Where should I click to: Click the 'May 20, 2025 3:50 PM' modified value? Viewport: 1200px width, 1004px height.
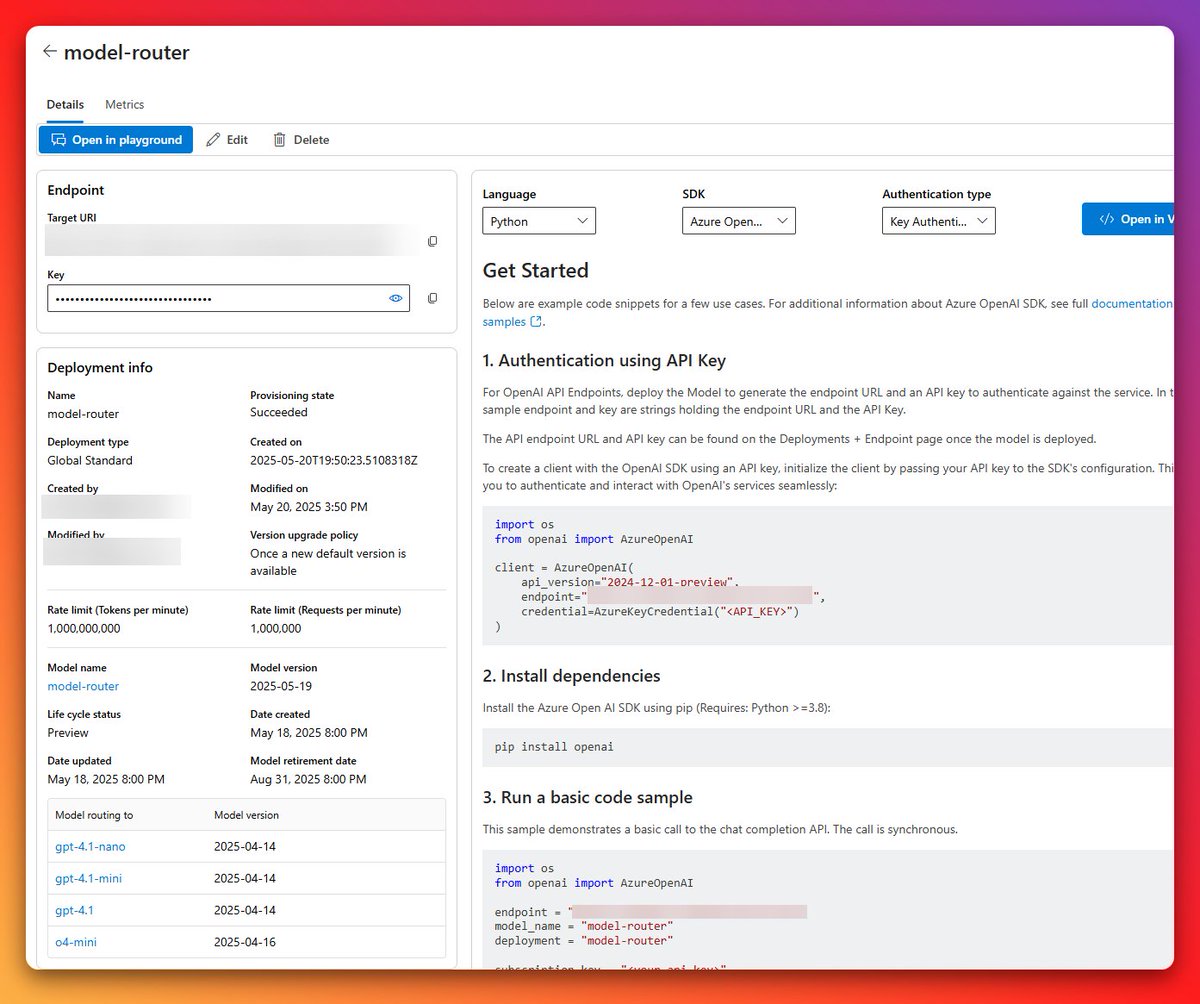[x=309, y=507]
